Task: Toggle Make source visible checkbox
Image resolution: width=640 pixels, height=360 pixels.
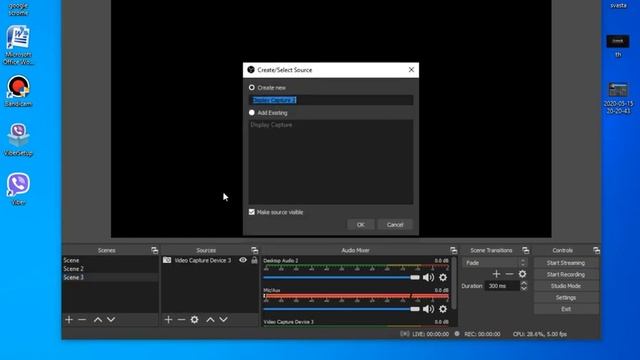Action: tap(251, 212)
